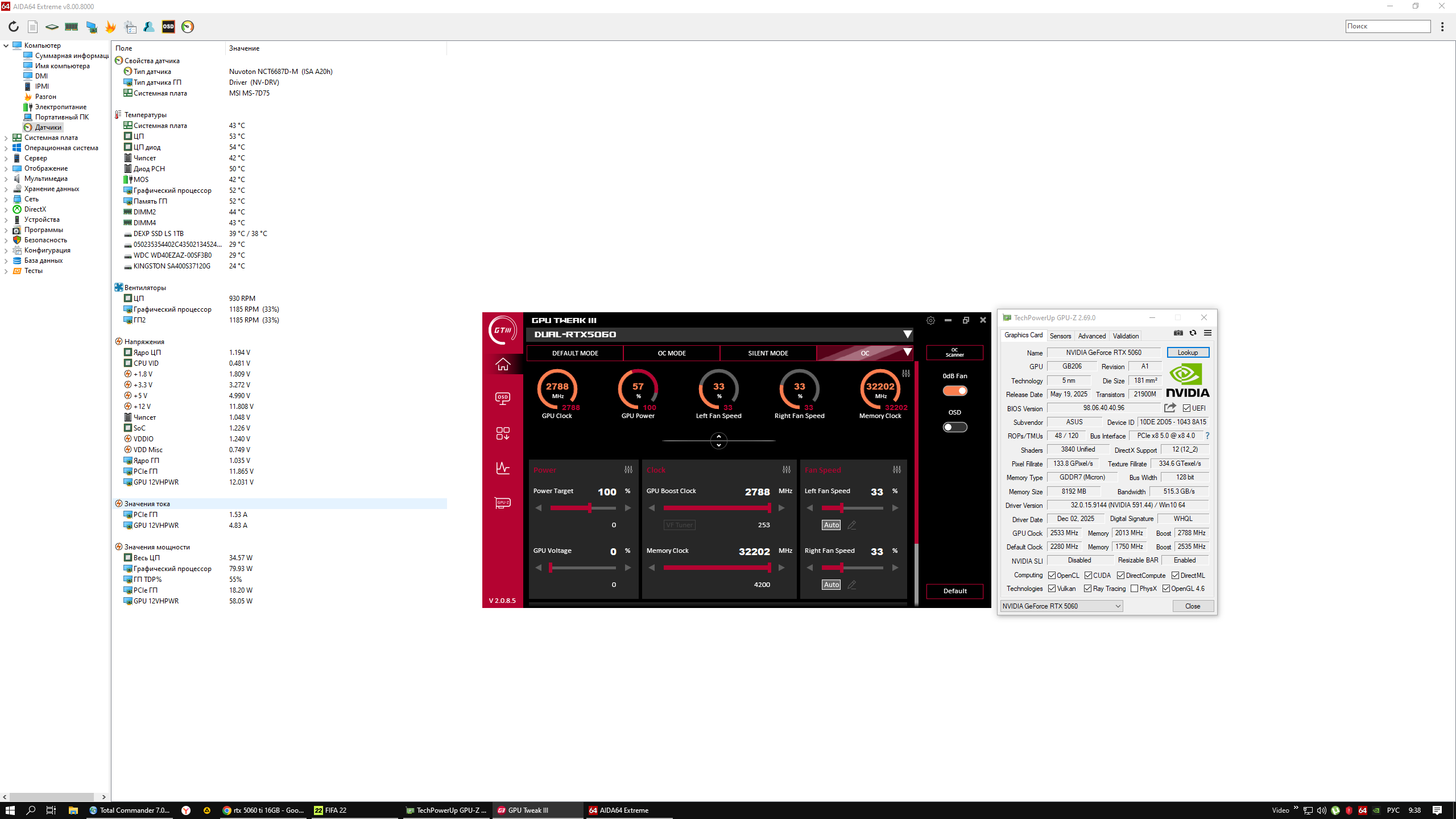Open the utilities download sidebar icon in GPU Tweak
The height and width of the screenshot is (819, 1456).
click(x=503, y=433)
